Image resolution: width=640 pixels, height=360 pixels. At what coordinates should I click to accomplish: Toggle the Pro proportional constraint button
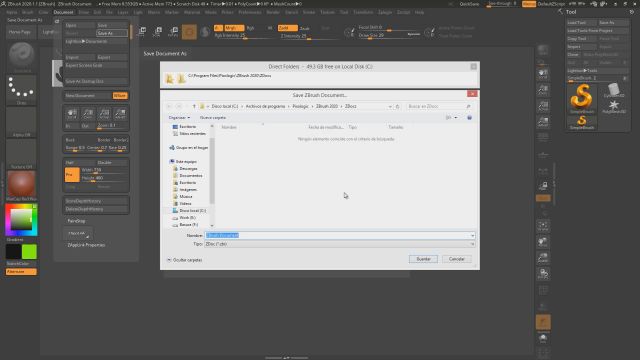tap(72, 175)
